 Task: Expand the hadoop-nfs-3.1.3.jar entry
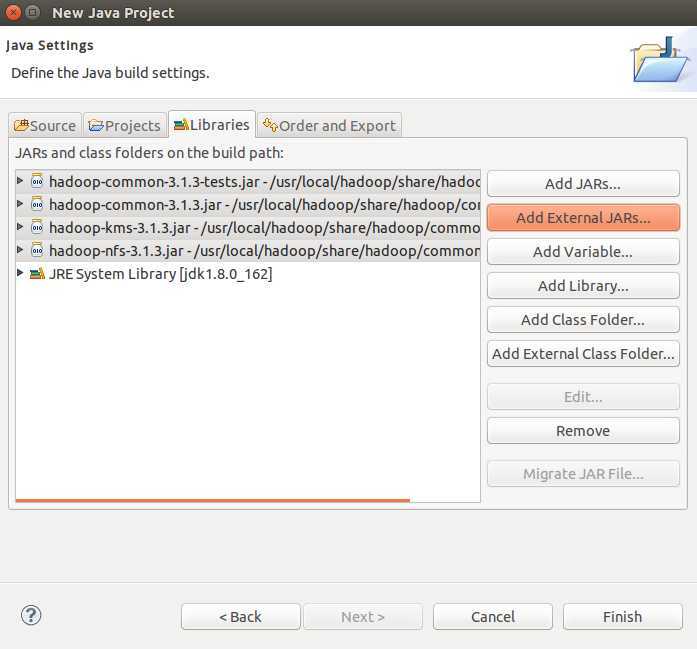(20, 250)
